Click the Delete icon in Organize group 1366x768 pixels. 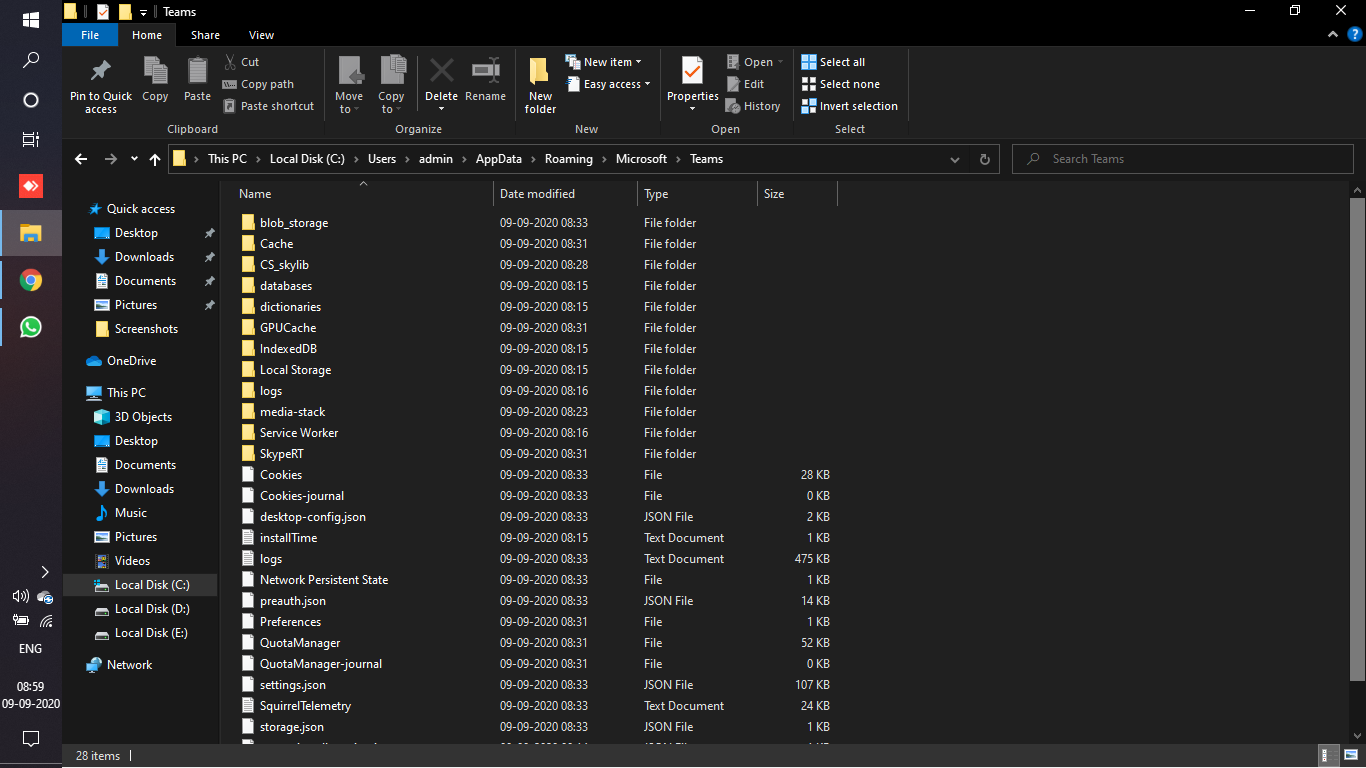[441, 71]
